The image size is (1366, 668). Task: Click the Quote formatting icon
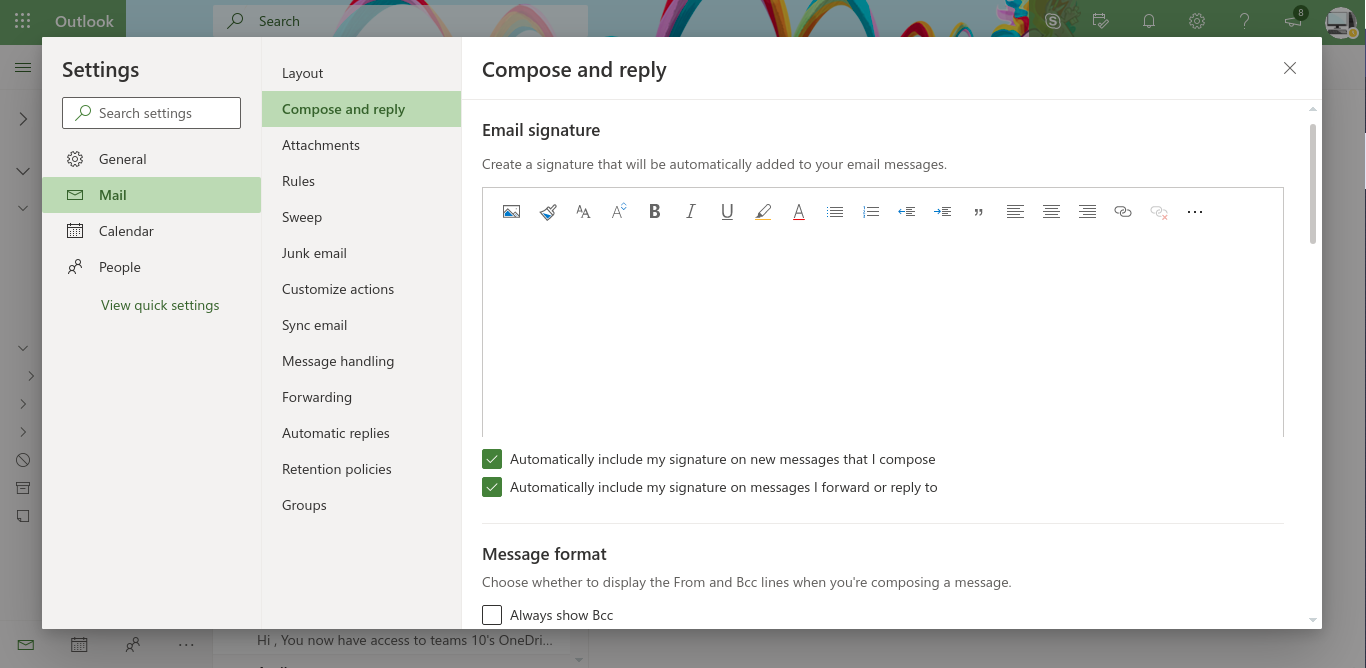978,212
